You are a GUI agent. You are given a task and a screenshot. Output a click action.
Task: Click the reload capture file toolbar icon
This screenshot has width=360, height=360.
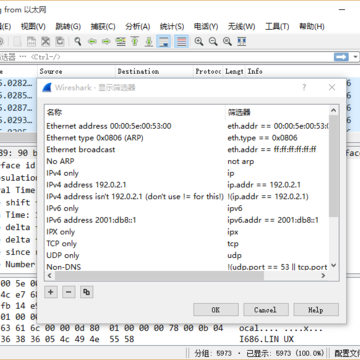click(60, 42)
